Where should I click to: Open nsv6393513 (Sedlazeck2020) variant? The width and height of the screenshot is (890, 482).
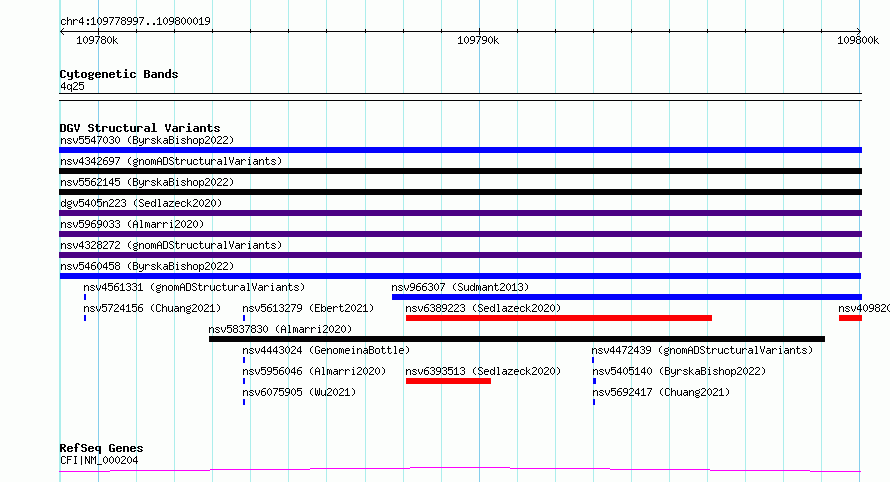click(483, 371)
